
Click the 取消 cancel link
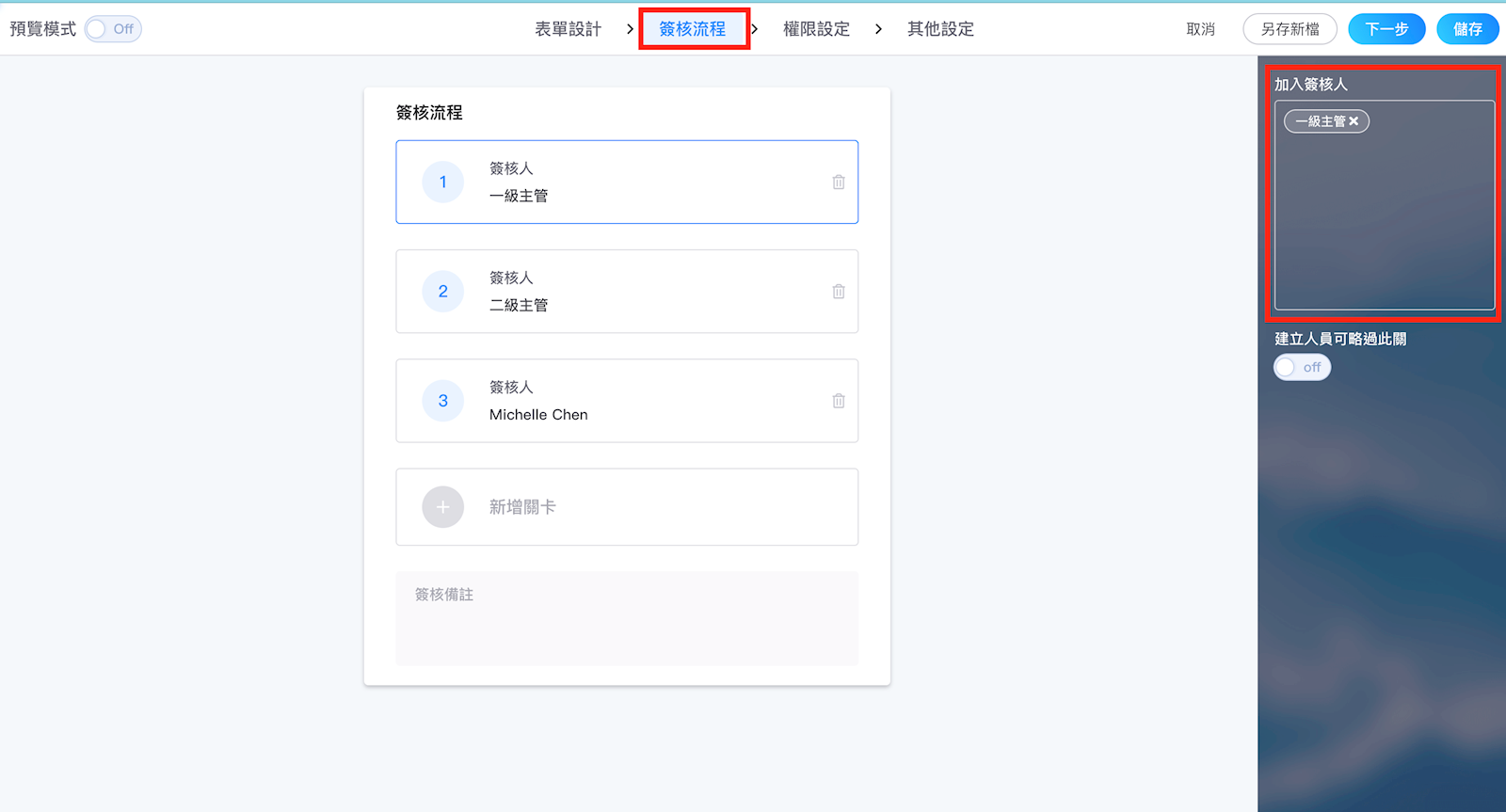click(1200, 29)
